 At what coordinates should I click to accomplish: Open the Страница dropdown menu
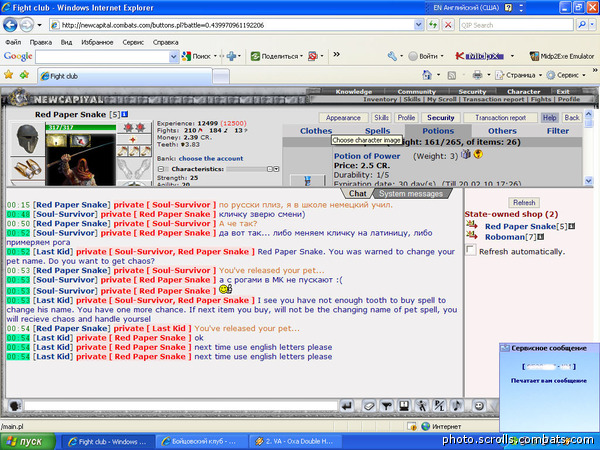[520, 75]
